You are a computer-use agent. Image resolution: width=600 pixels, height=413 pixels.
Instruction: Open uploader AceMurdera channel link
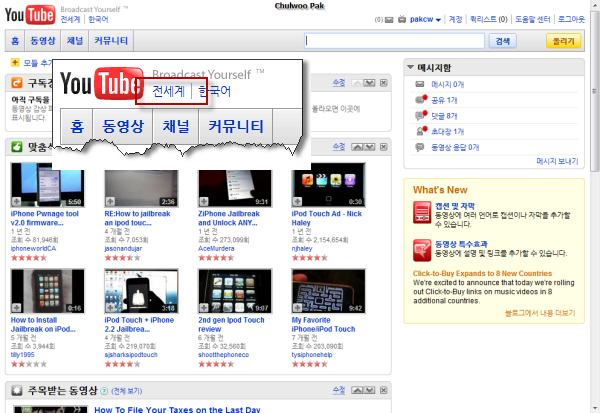(216, 248)
